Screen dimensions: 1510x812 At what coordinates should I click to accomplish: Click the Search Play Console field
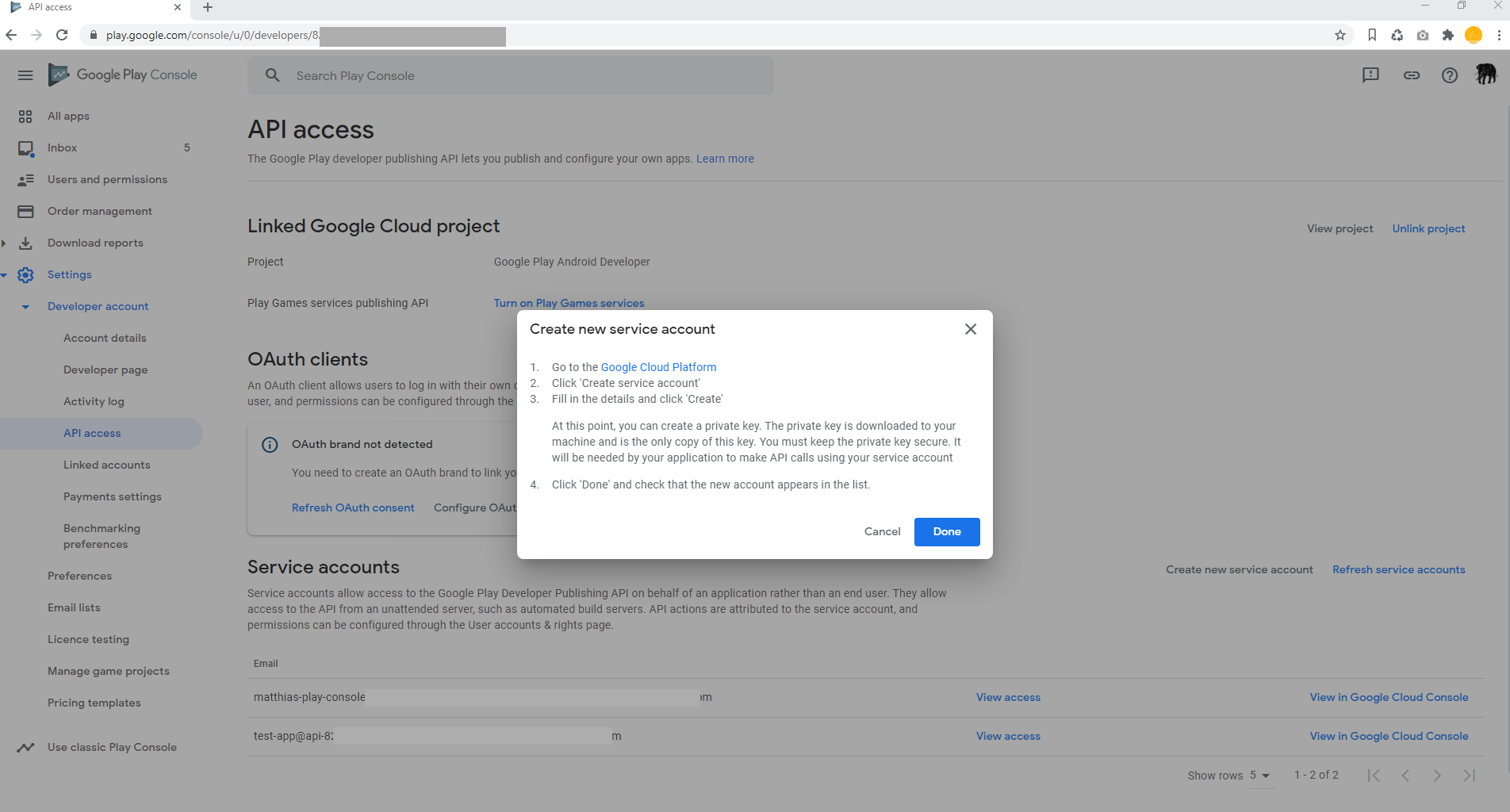(x=511, y=76)
